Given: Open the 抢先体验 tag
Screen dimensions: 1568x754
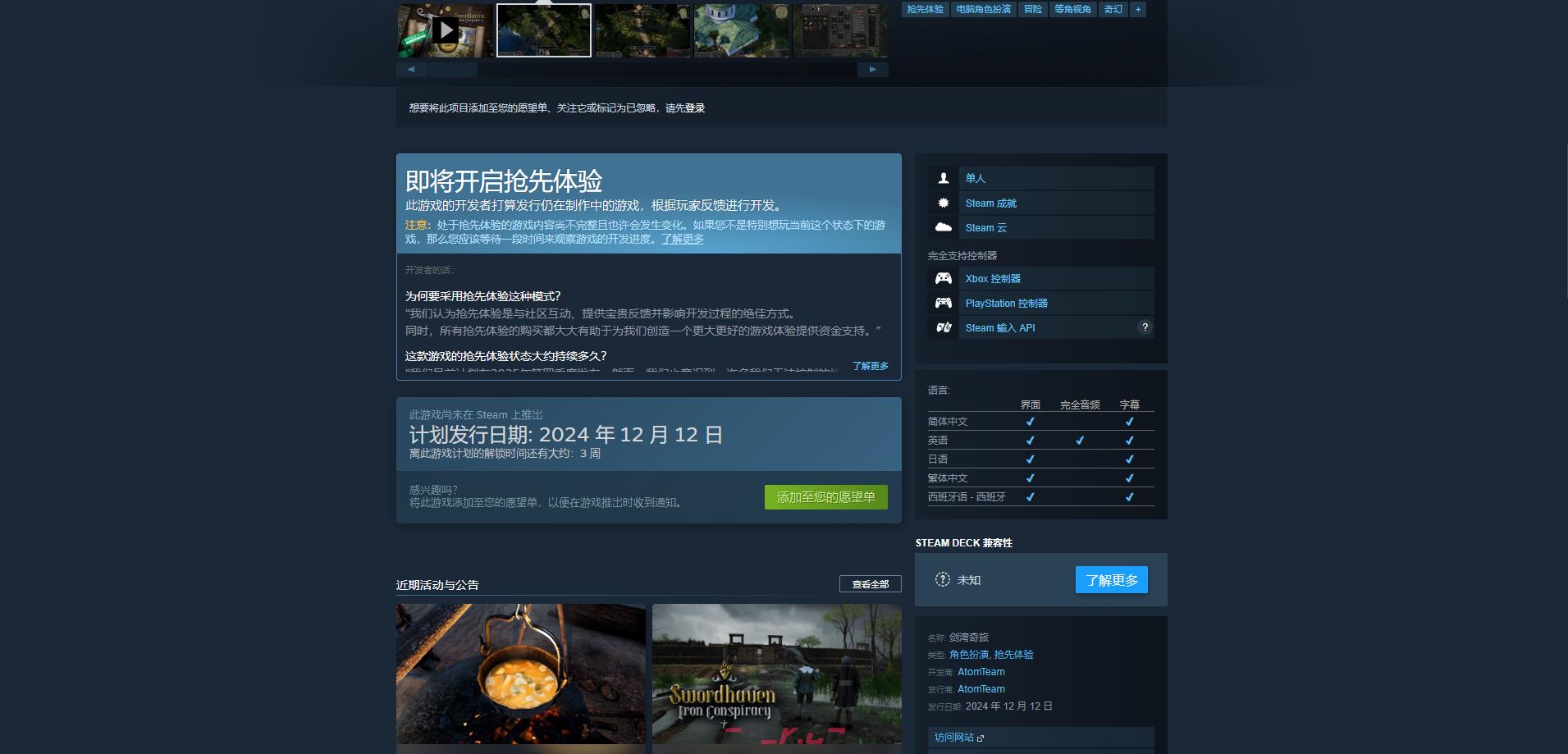Looking at the screenshot, I should click(x=925, y=9).
